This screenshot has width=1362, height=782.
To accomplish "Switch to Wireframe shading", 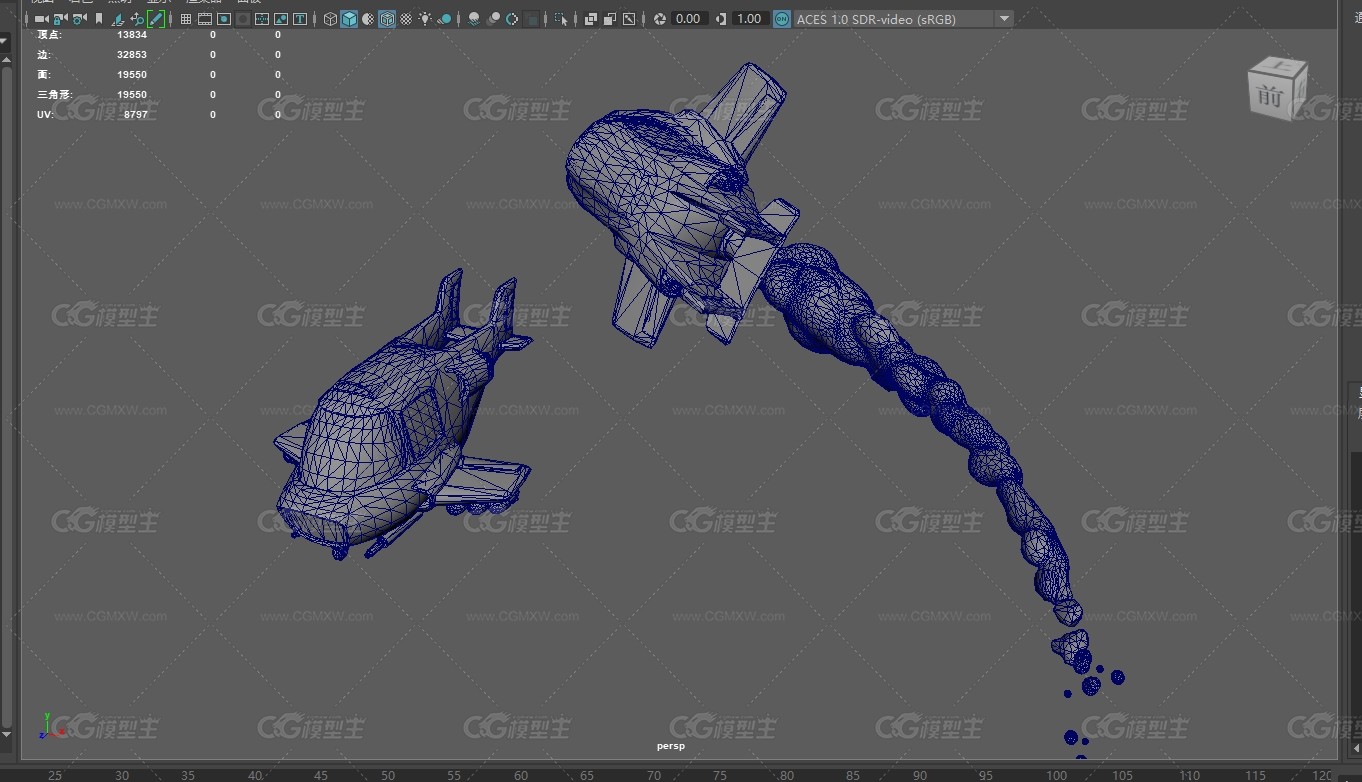I will pyautogui.click(x=330, y=19).
